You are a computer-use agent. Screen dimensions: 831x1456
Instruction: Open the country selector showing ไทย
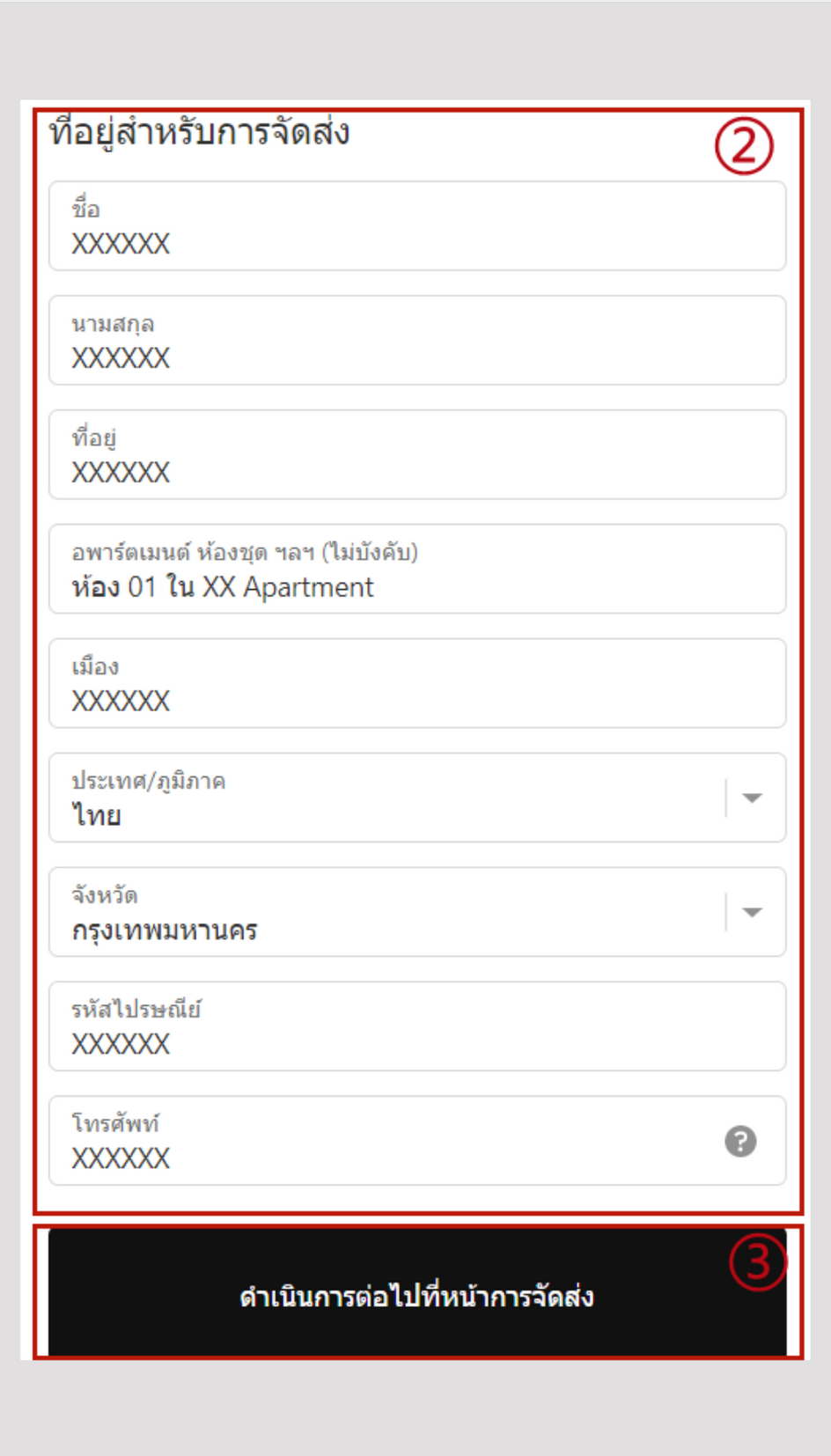[417, 798]
